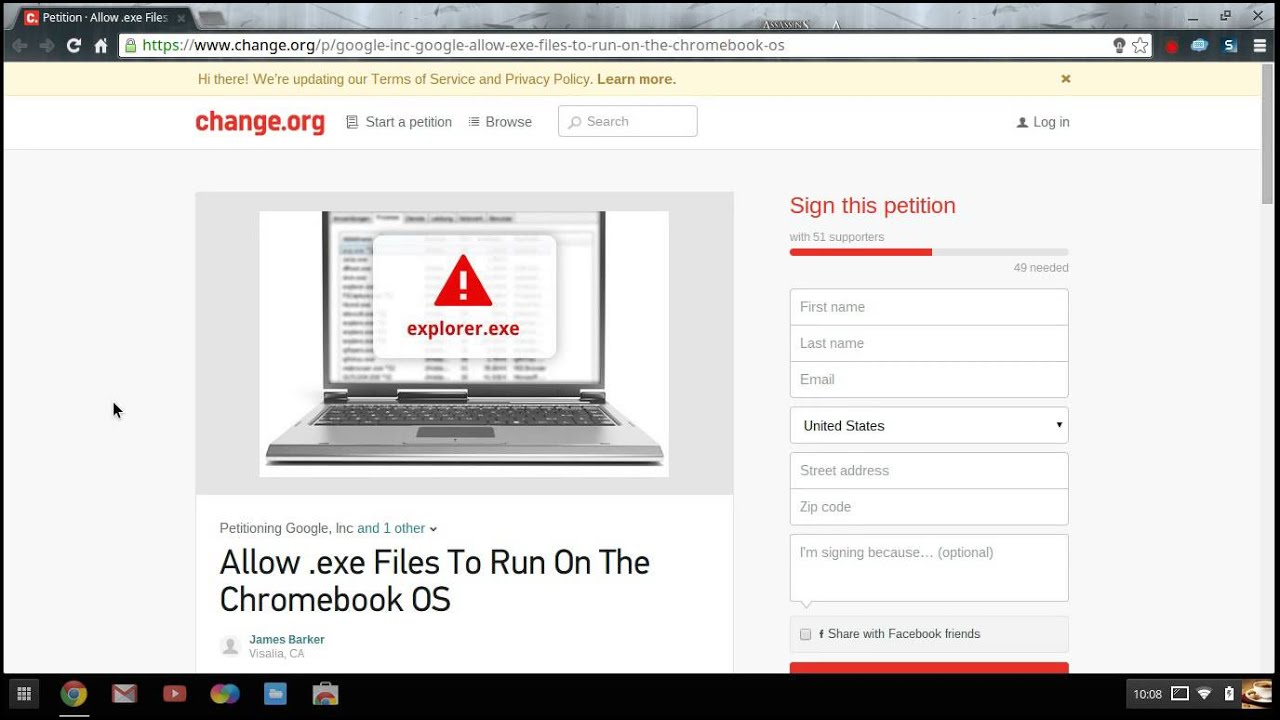Open the user avatar in system tray

1256,693
